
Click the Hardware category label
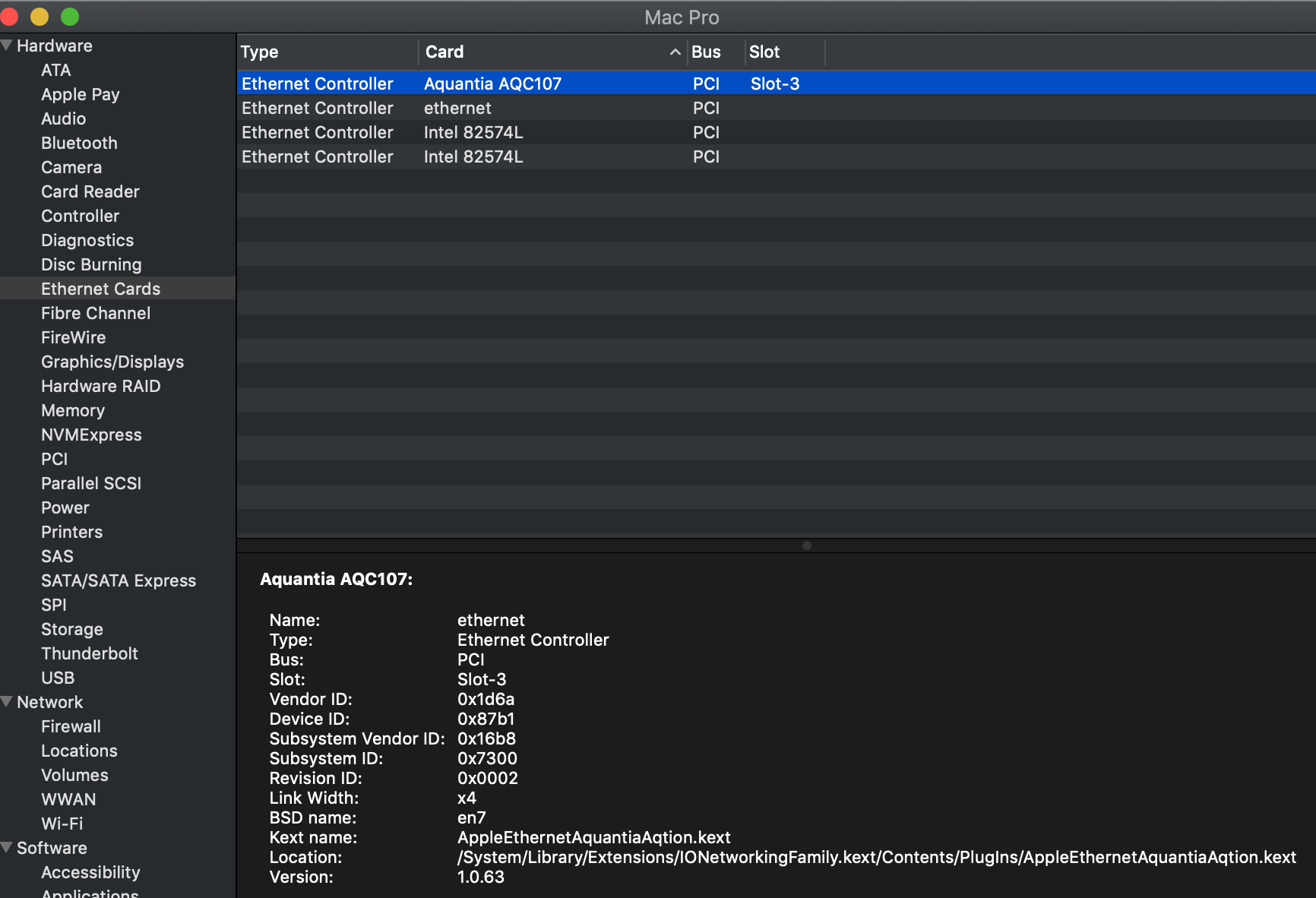pyautogui.click(x=55, y=46)
